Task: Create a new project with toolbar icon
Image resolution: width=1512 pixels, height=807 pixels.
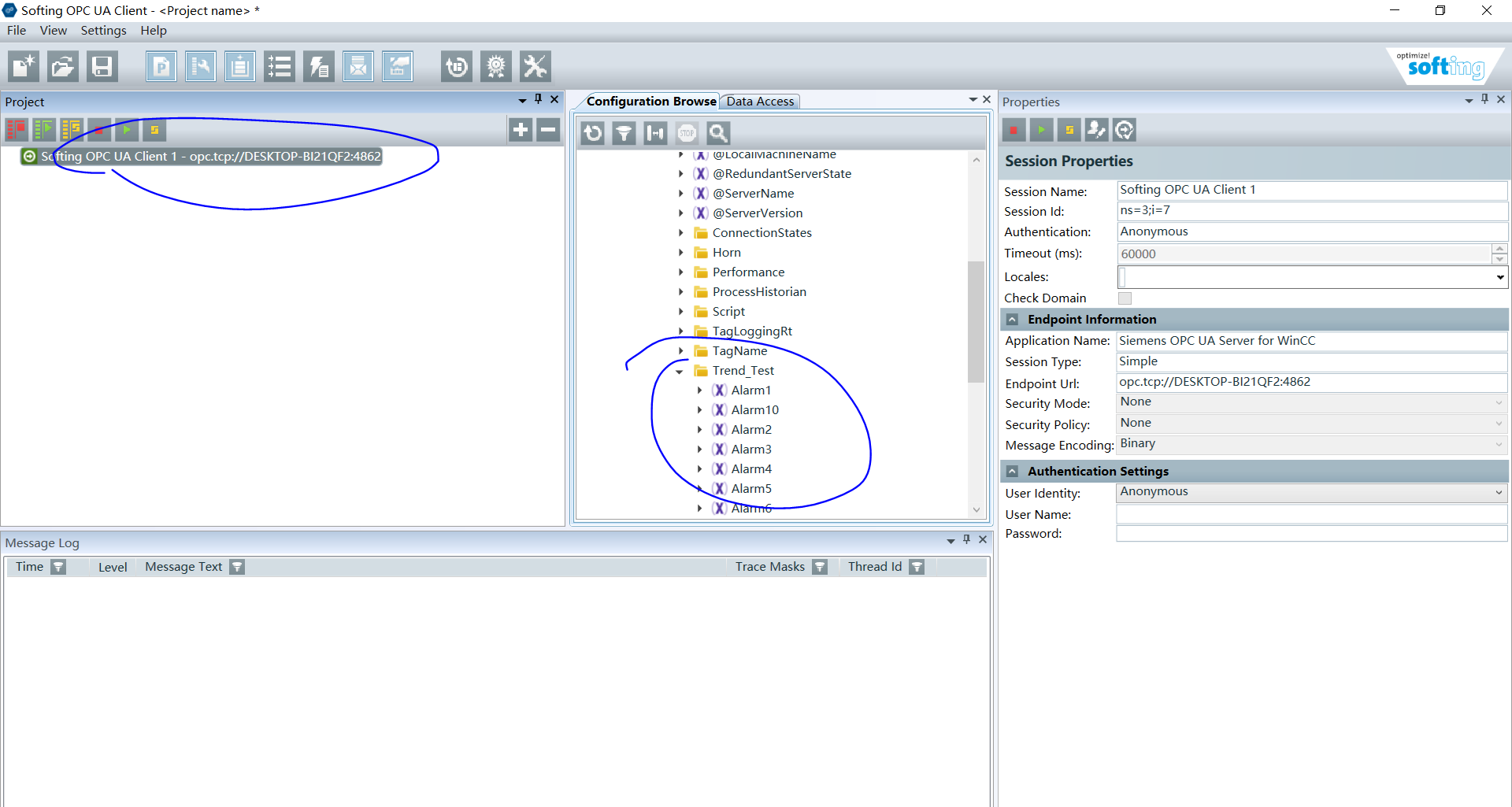Action: tap(24, 67)
